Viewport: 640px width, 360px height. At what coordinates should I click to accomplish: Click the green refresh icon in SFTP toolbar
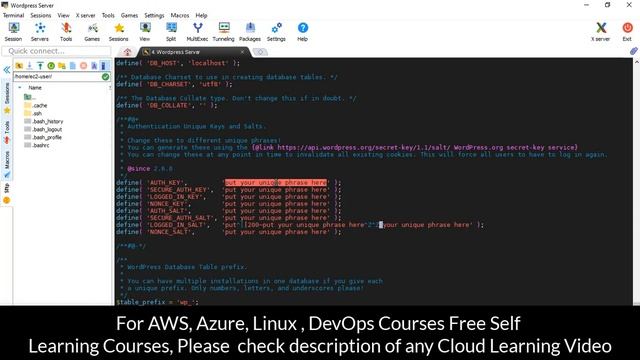51,66
